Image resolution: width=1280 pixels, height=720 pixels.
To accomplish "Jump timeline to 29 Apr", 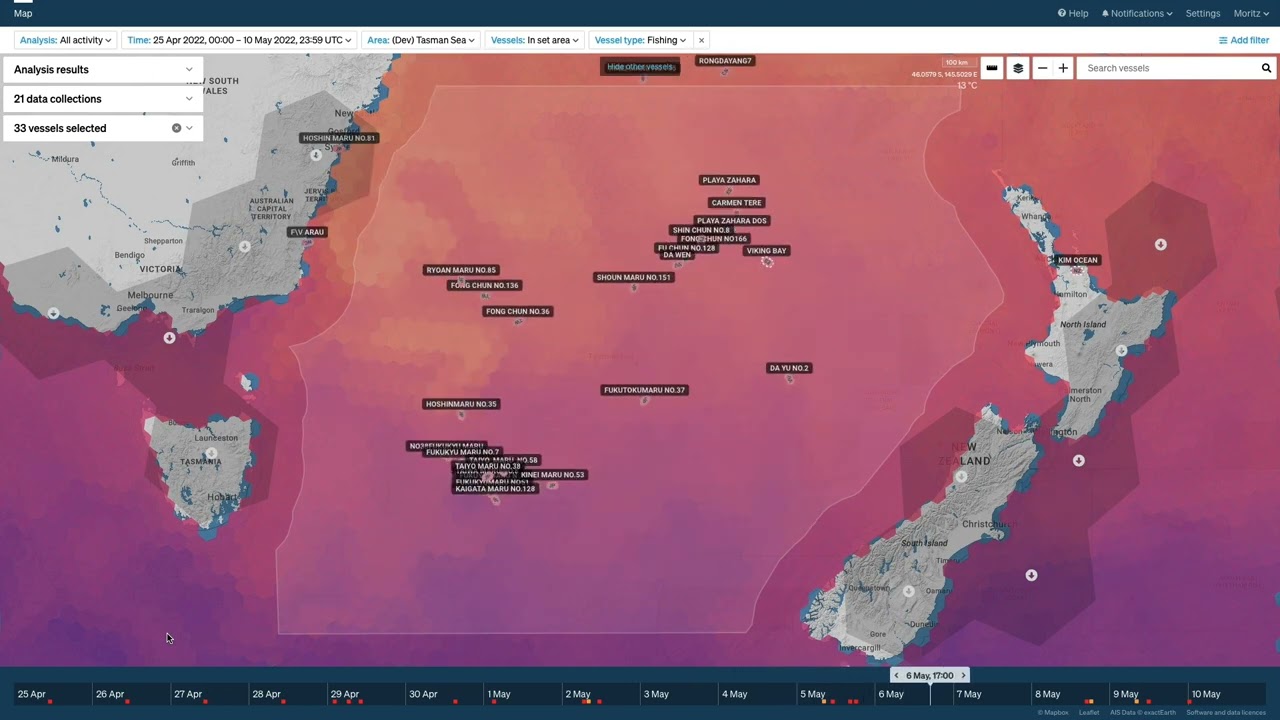I will 344,694.
